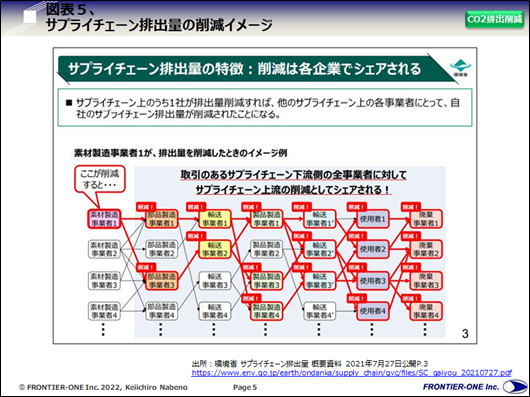
Task: Select the yellow 輸送事業者2 box
Action: 215,249
